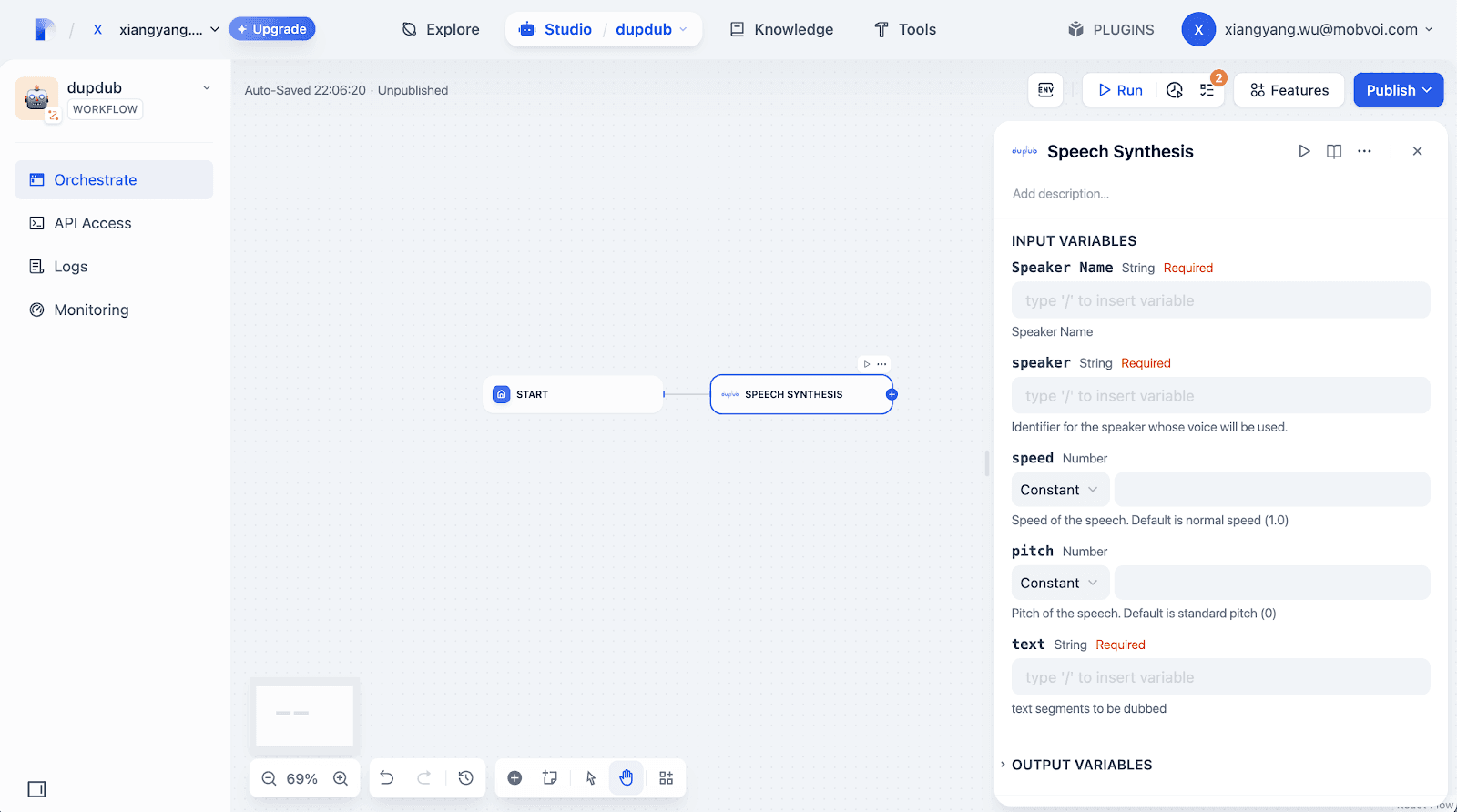Open the checklist icon with badge
This screenshot has height=812, width=1457.
tap(1207, 90)
